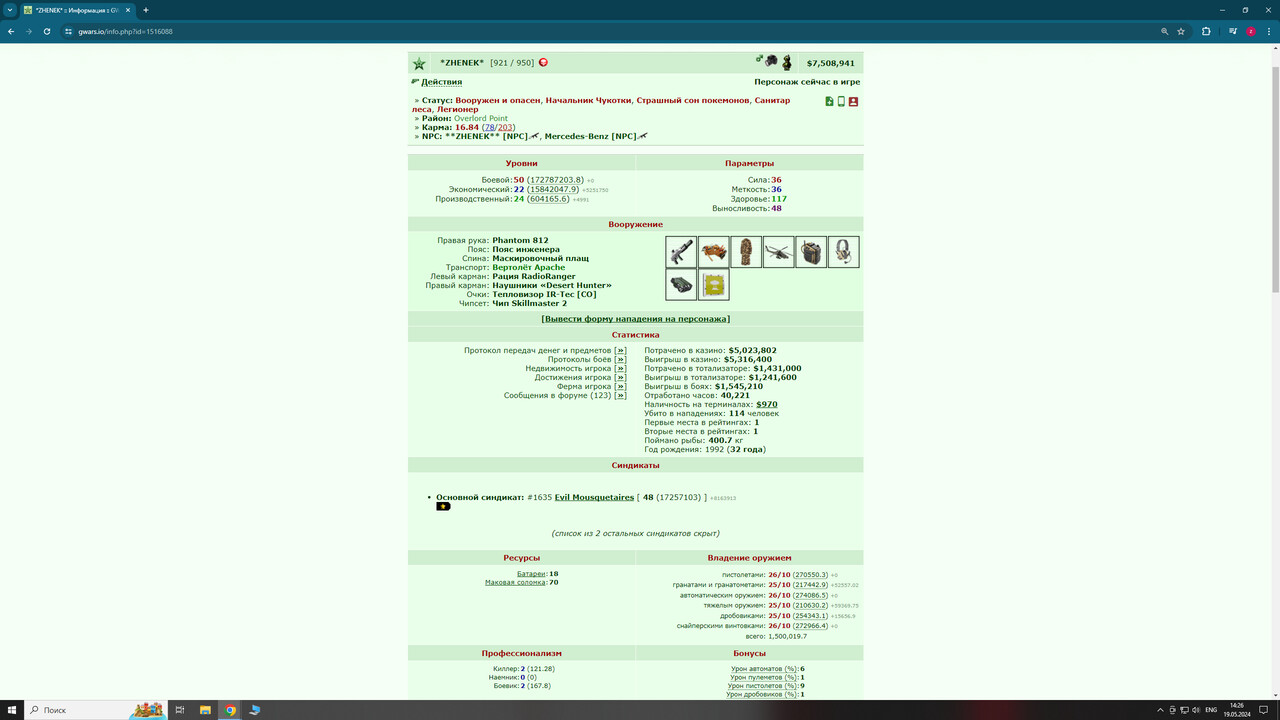Screen dimensions: 1280x720
Task: Open the Evil Mousquetaires syndicate link
Action: coord(594,497)
